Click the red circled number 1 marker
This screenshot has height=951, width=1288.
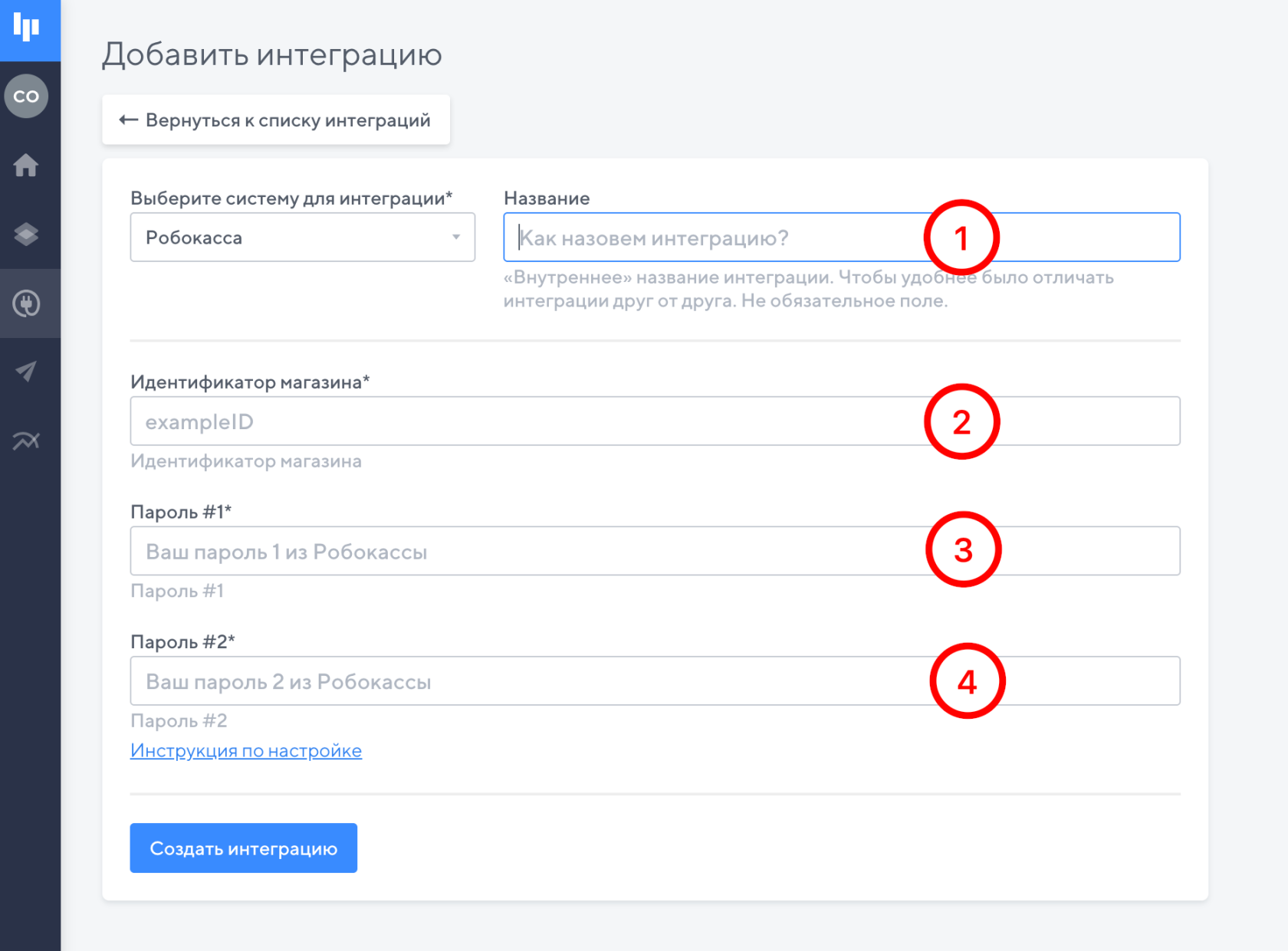coord(961,238)
